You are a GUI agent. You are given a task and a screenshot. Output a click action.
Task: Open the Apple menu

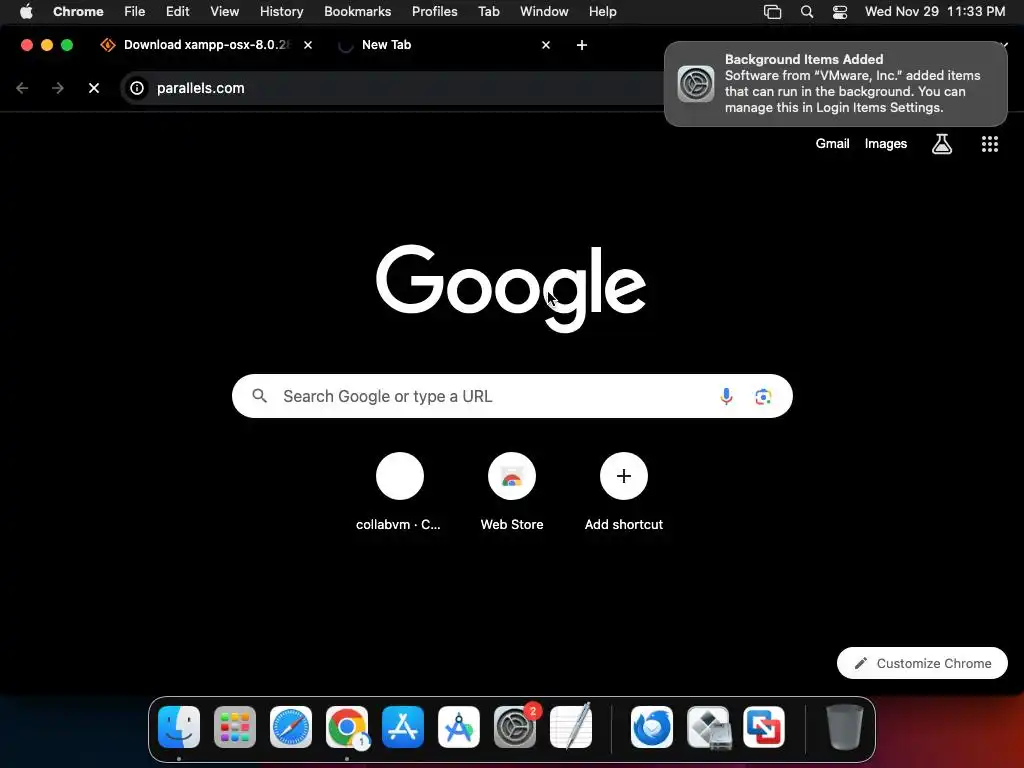pos(26,11)
